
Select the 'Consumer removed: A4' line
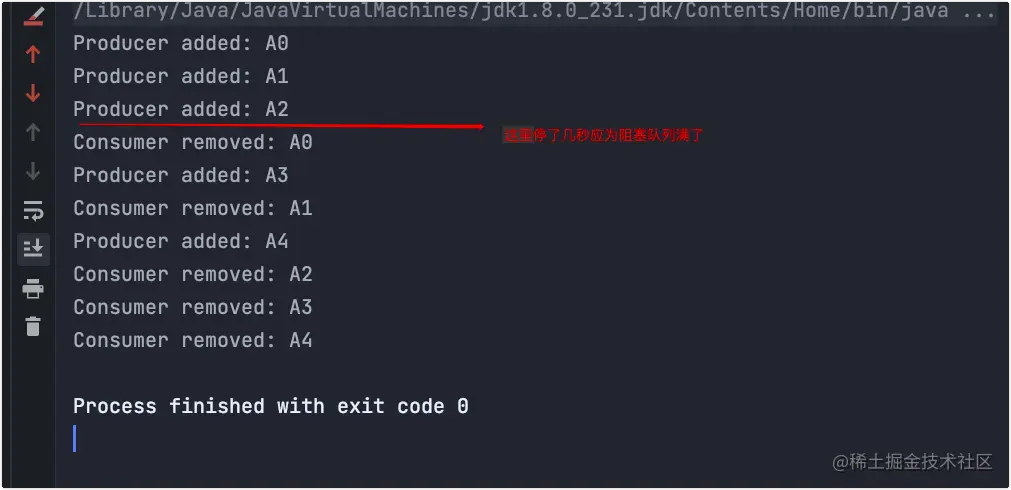coord(193,340)
